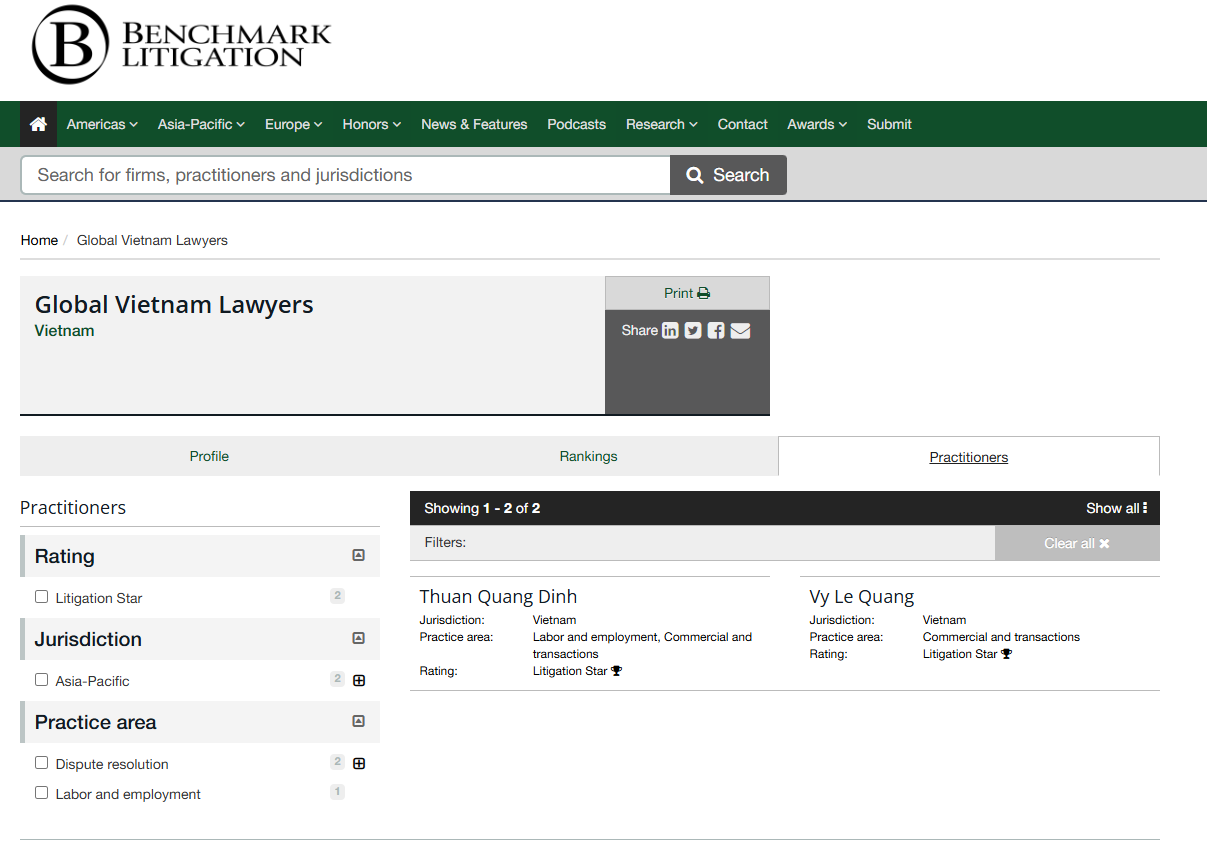Open Thuan Quang Dinh's profile
Viewport: 1207px width, 859px height.
click(498, 597)
